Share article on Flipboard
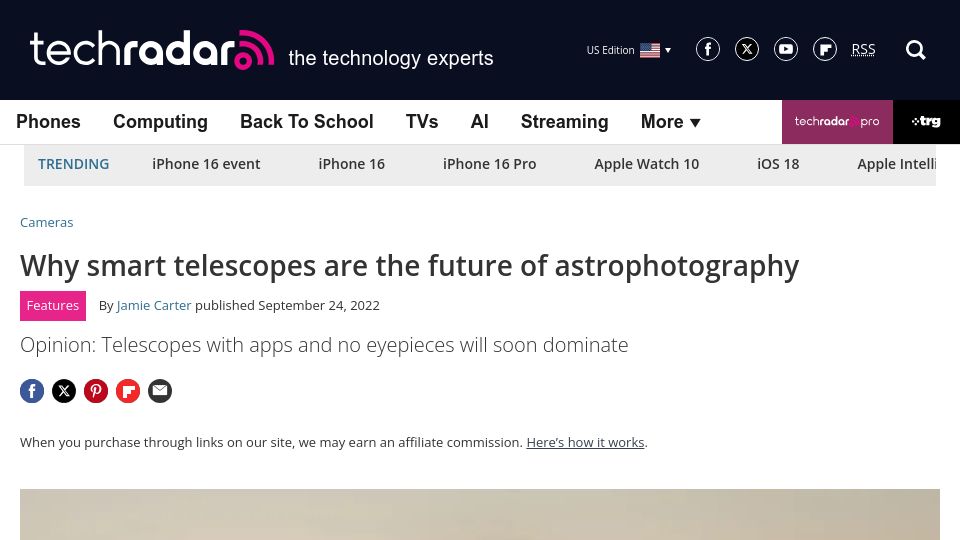960x540 pixels. (x=128, y=391)
